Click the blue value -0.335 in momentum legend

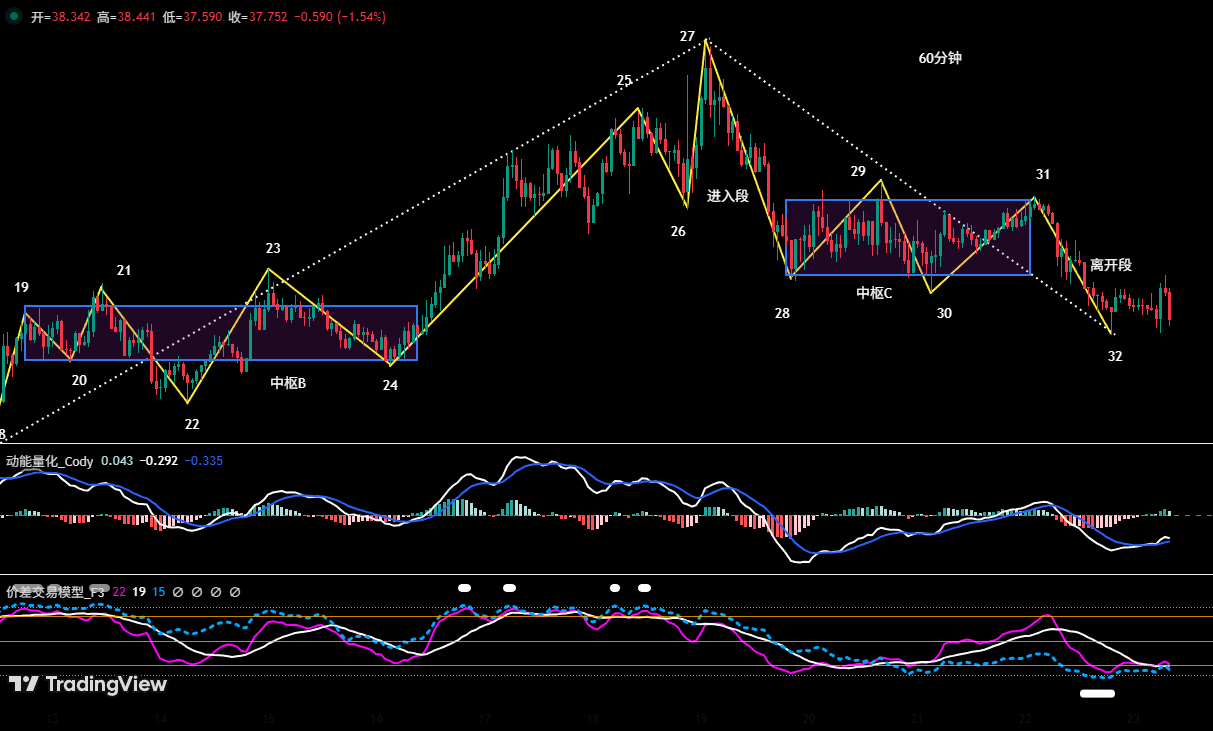coord(204,461)
